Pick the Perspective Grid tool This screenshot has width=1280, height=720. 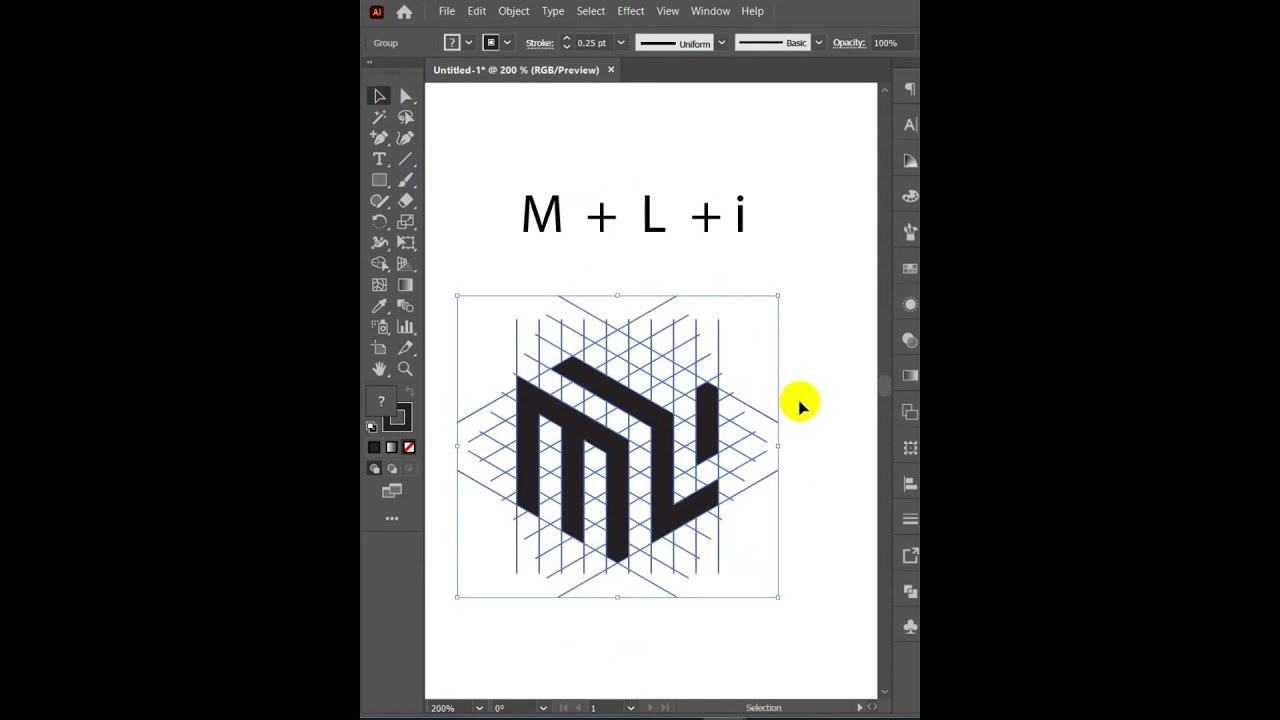406,264
